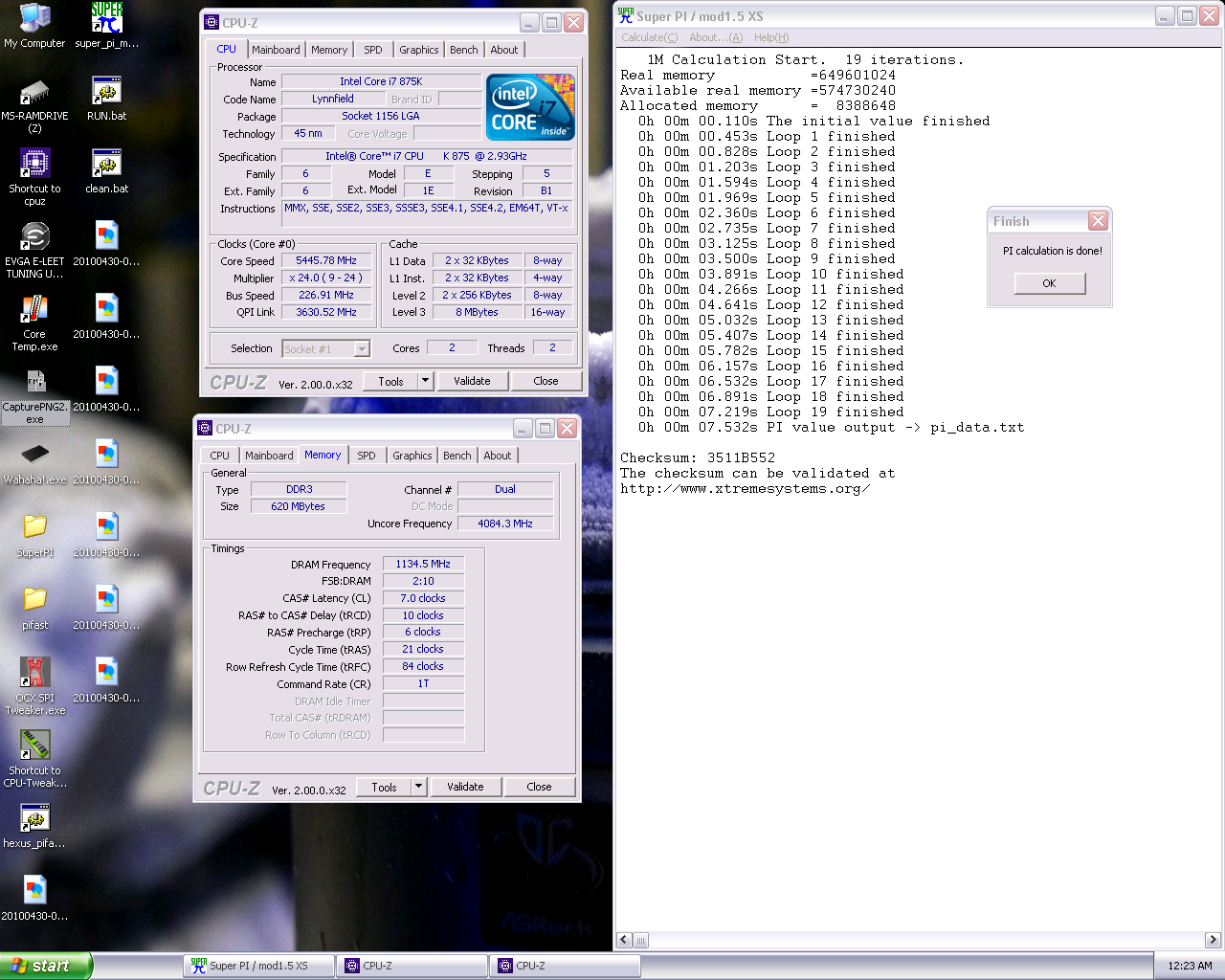Open image file beside OCX SPI Tweaker

(x=106, y=680)
